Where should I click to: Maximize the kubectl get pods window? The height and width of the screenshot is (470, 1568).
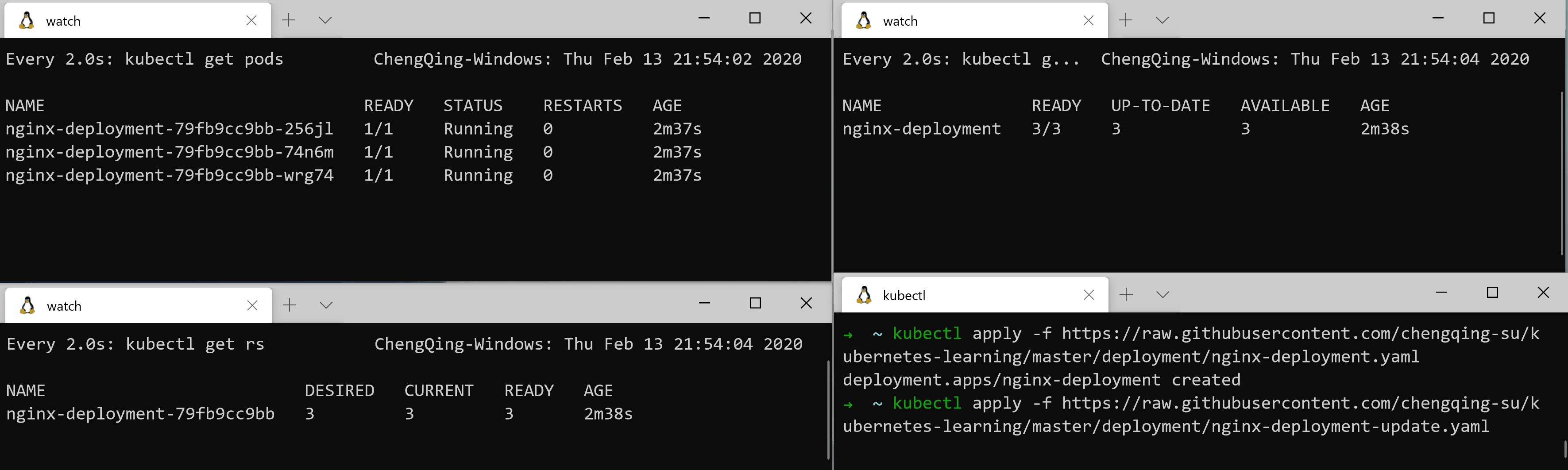(755, 18)
